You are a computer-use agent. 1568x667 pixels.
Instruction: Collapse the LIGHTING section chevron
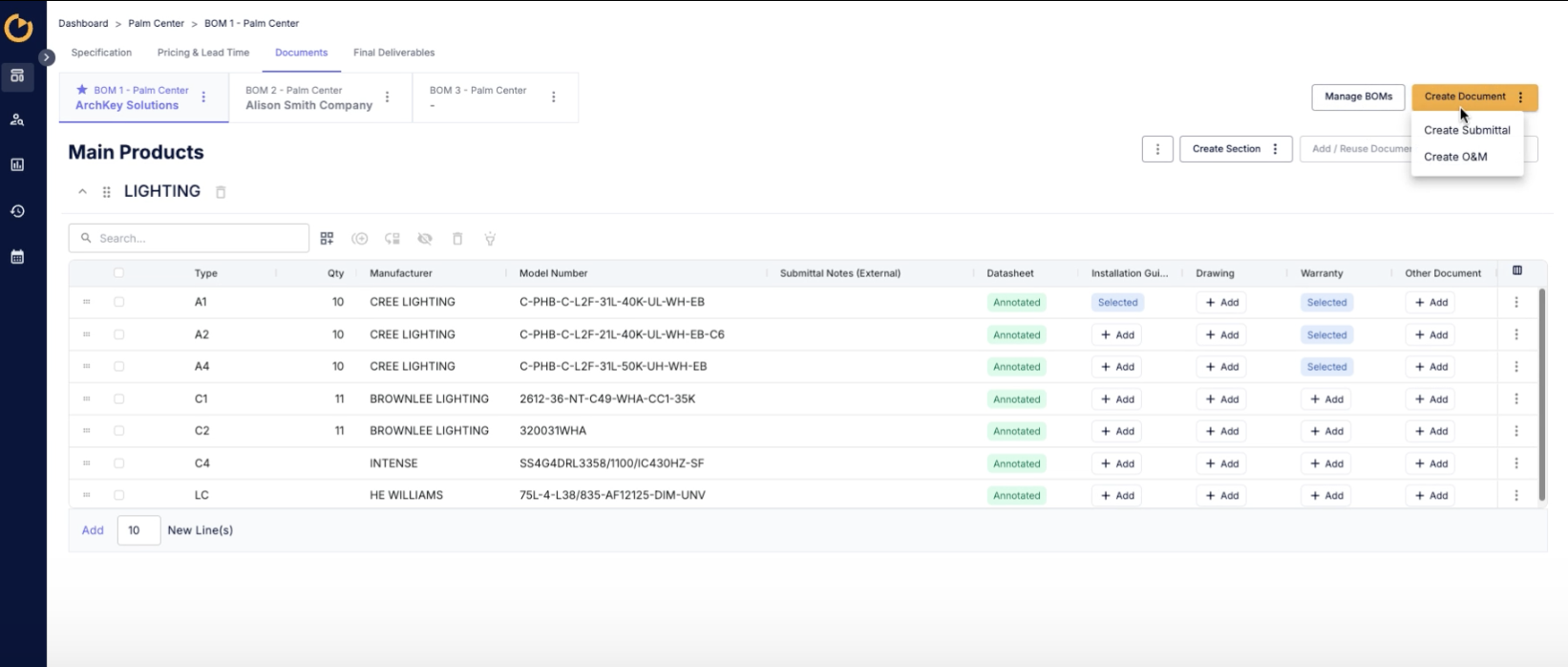click(83, 192)
